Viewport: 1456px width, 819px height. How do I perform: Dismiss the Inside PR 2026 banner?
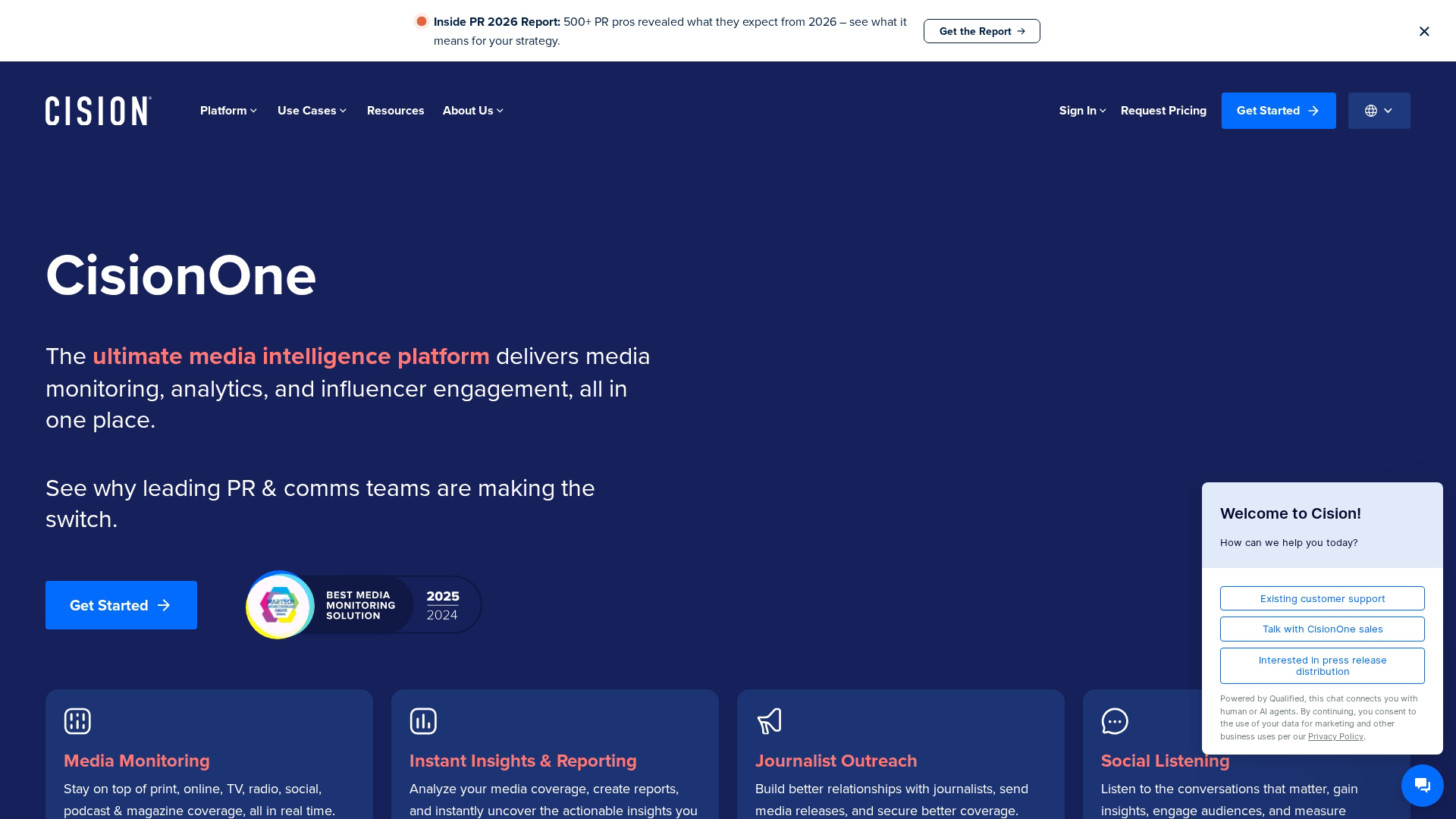[1424, 32]
